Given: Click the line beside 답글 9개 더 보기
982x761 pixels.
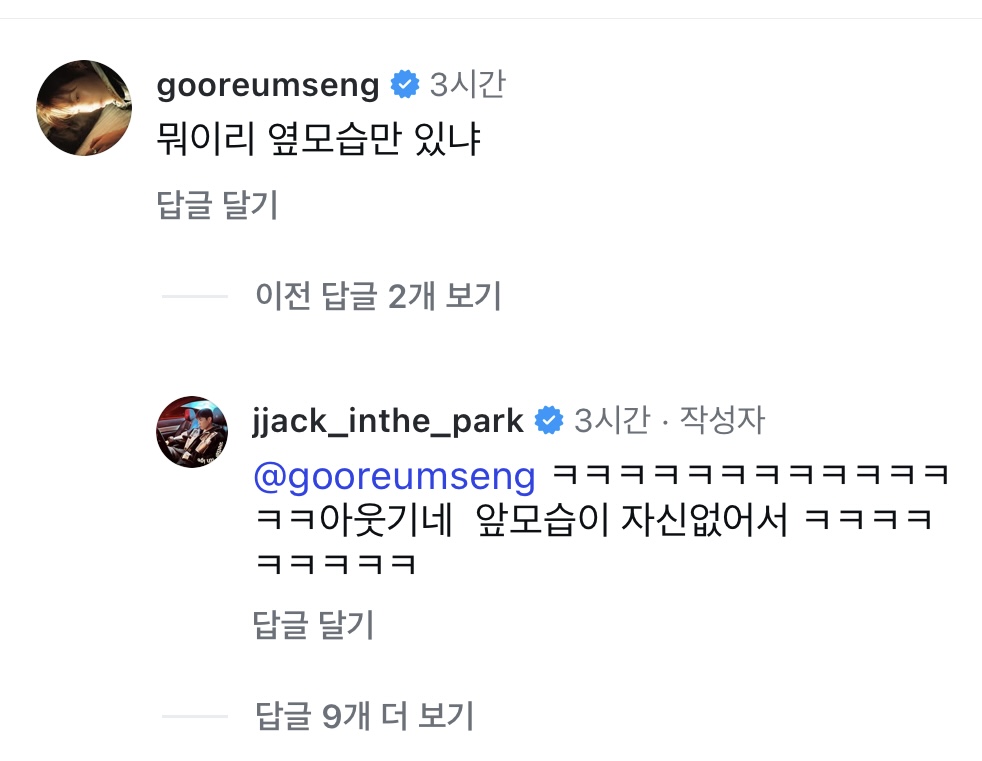Looking at the screenshot, I should pos(195,717).
